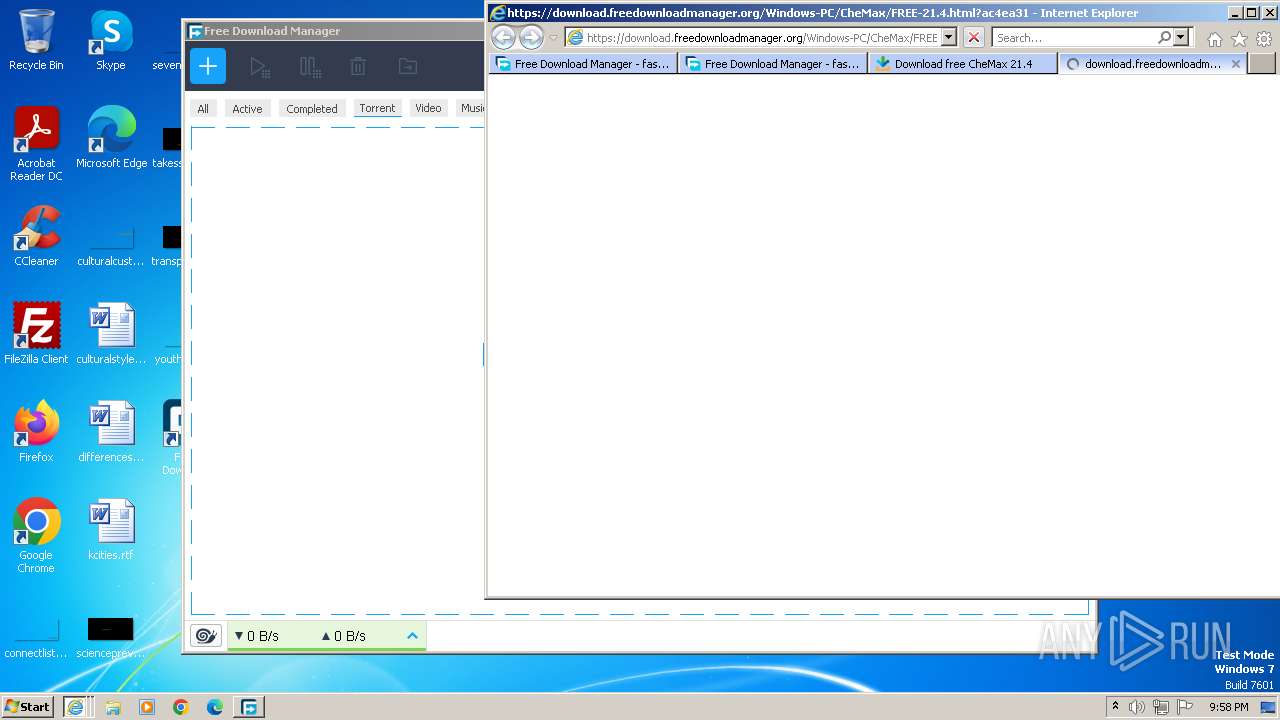This screenshot has height=720, width=1280.
Task: Click the add download plus button
Action: [208, 67]
